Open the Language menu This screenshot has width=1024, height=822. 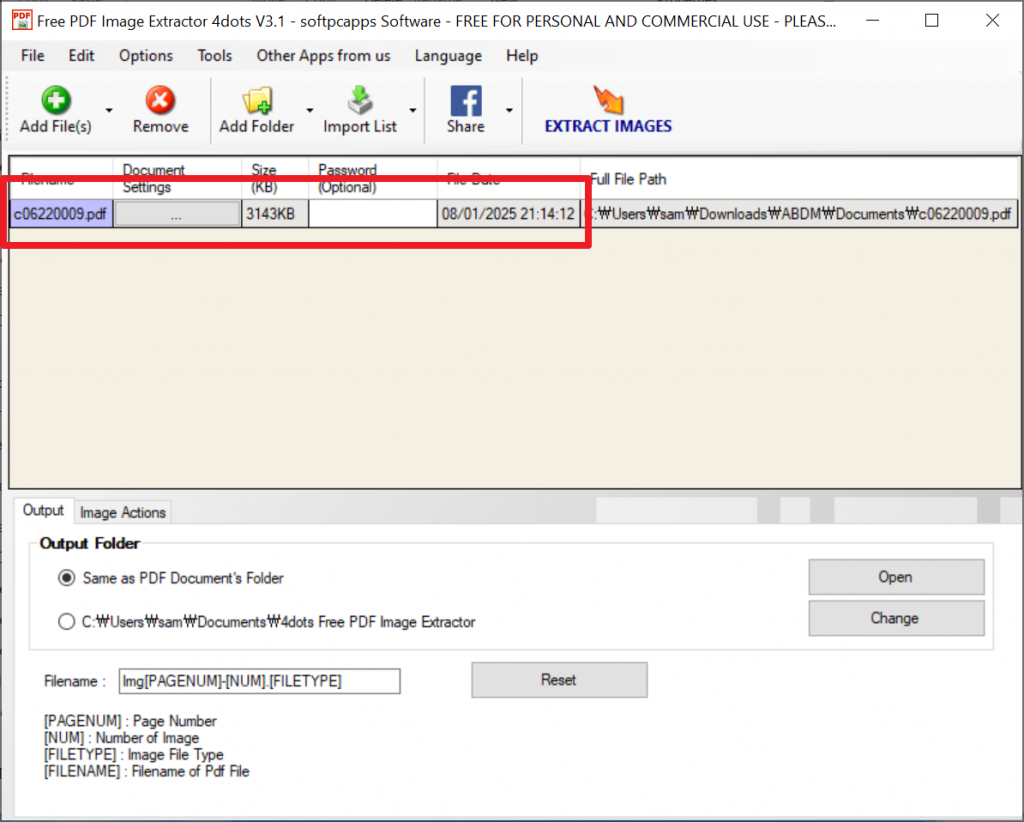tap(448, 55)
